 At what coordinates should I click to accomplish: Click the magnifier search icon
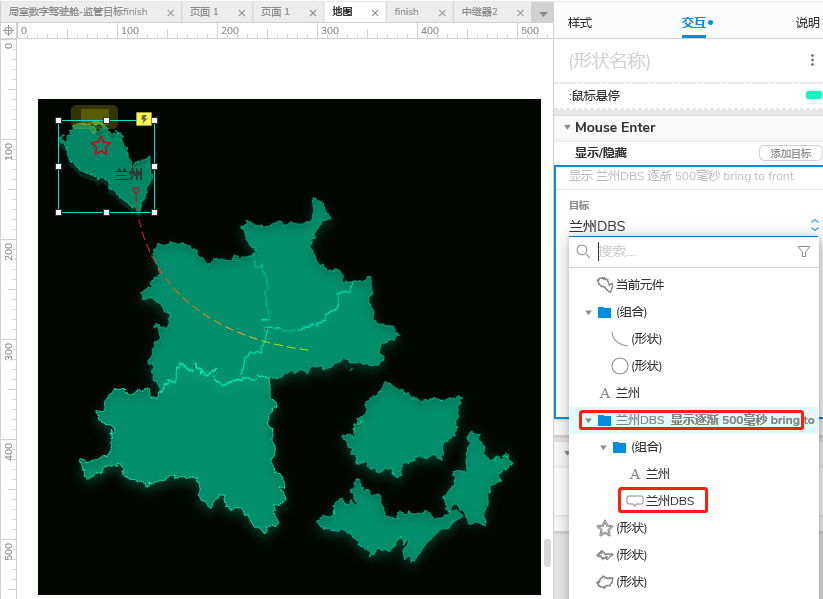583,252
